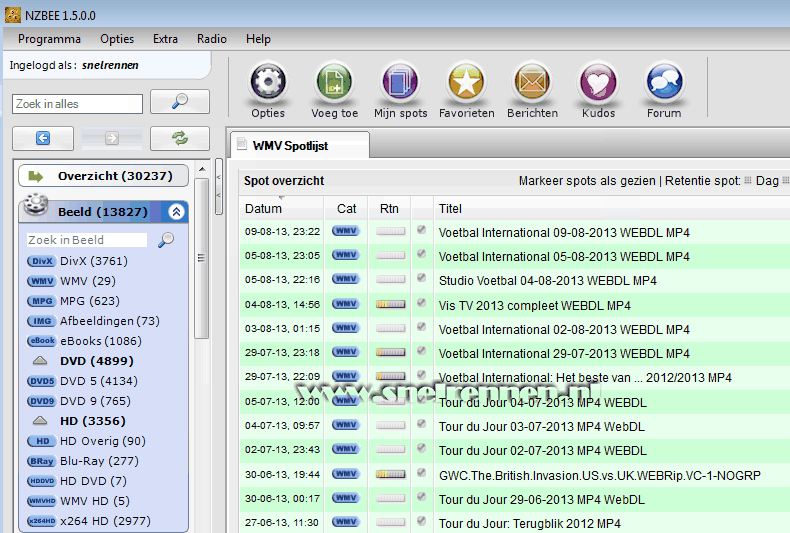
Task: Toggle seen mark for Tour du Jour 29-06-2013
Action: [x=422, y=497]
